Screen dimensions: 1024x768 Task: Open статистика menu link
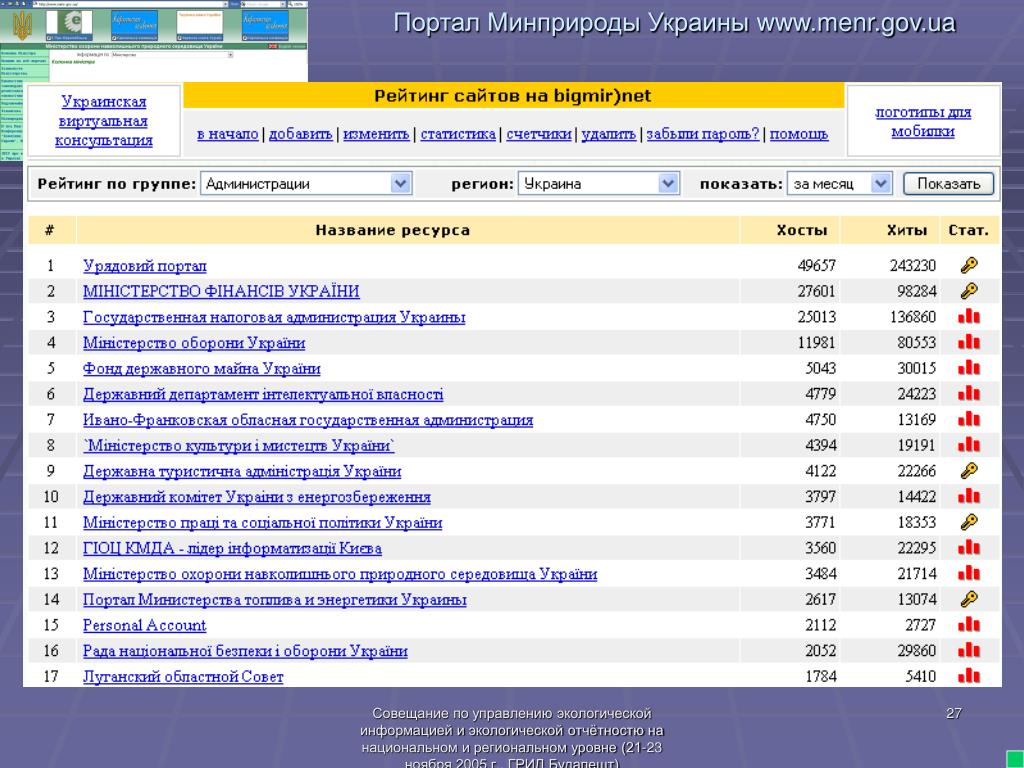coord(458,134)
